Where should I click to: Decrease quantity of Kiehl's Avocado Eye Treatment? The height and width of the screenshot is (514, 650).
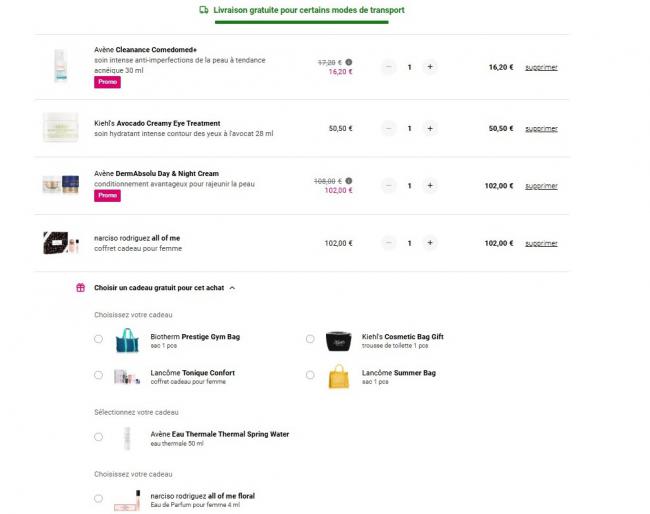388,128
